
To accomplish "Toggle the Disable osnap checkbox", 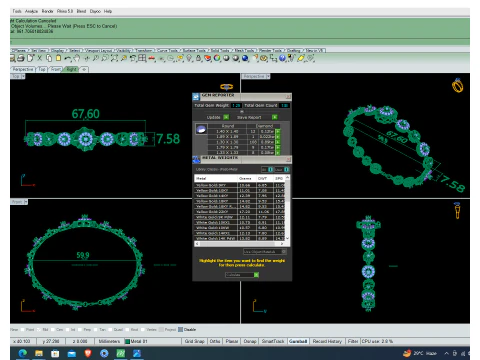I will (180, 330).
